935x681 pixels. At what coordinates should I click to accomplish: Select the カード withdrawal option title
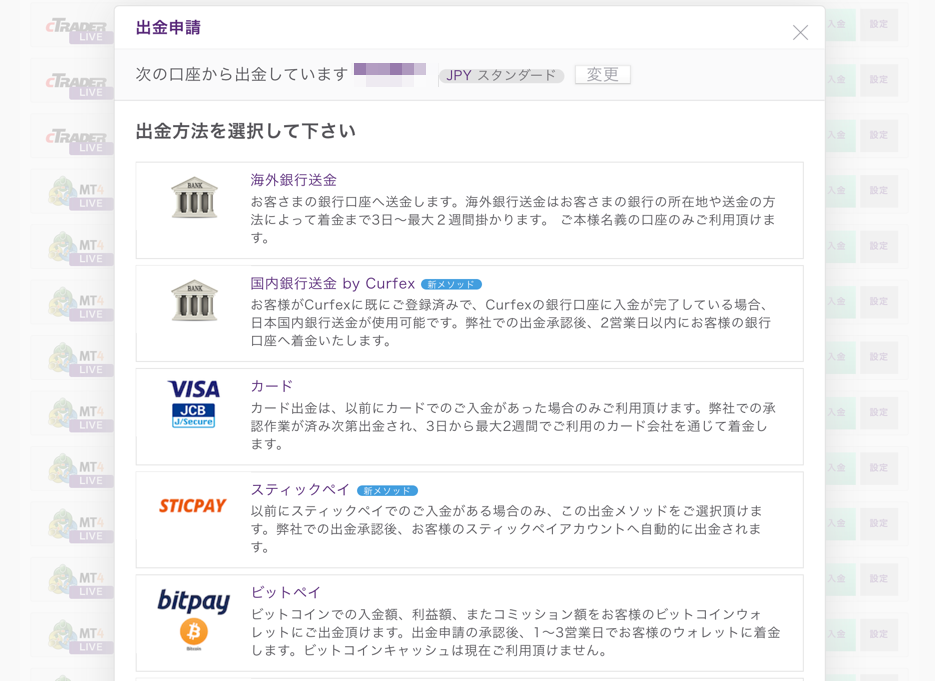[x=271, y=386]
